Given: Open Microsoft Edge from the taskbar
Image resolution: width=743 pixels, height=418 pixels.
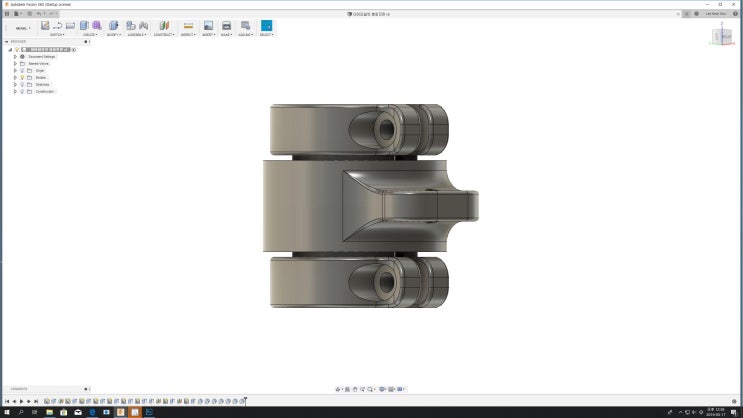Looking at the screenshot, I should pyautogui.click(x=92, y=412).
